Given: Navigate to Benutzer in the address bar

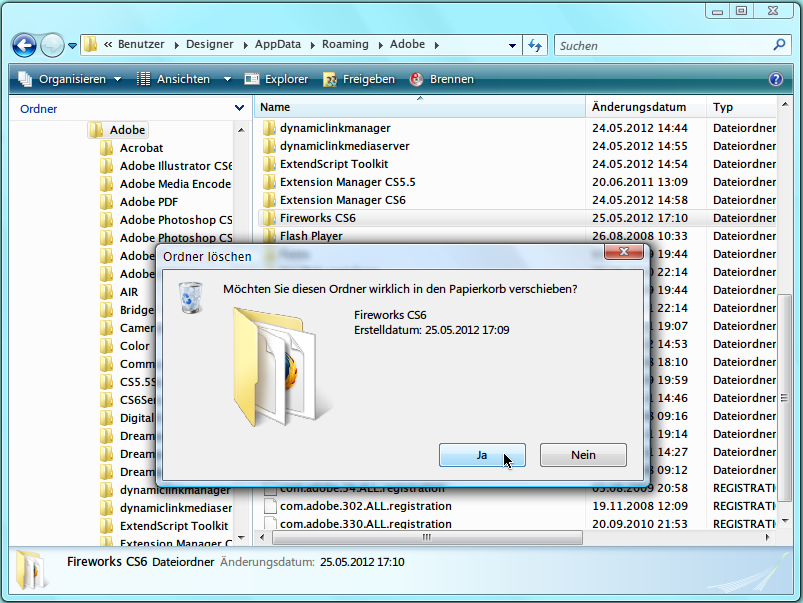Looking at the screenshot, I should pyautogui.click(x=141, y=45).
